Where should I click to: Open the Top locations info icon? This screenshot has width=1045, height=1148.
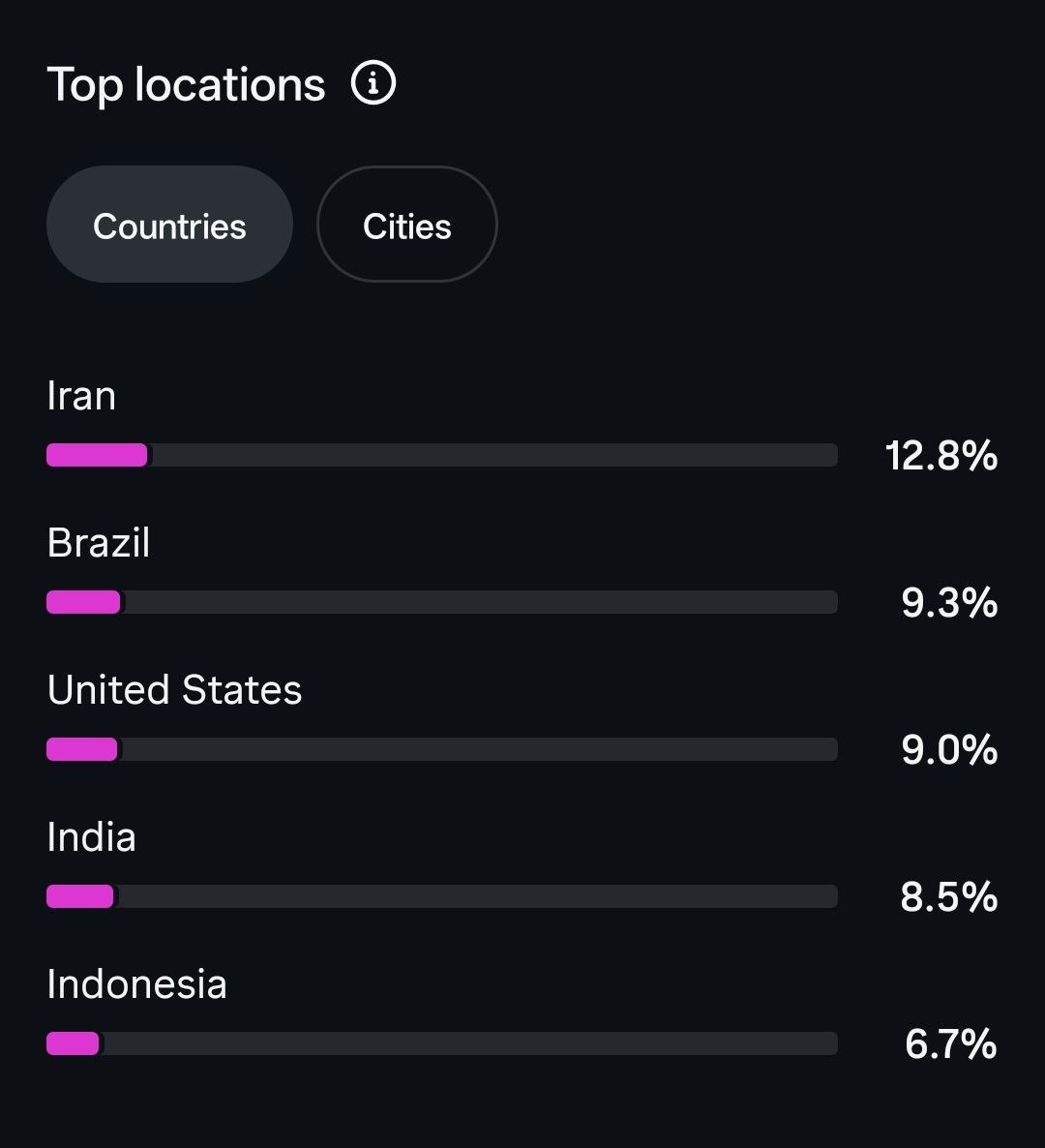[x=373, y=82]
